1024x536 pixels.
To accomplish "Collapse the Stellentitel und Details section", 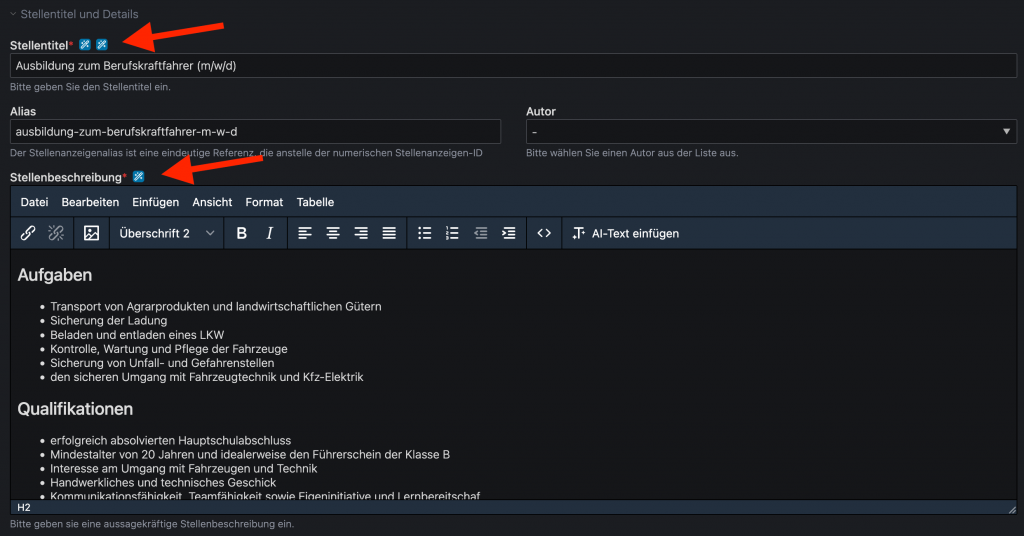I will pos(14,14).
